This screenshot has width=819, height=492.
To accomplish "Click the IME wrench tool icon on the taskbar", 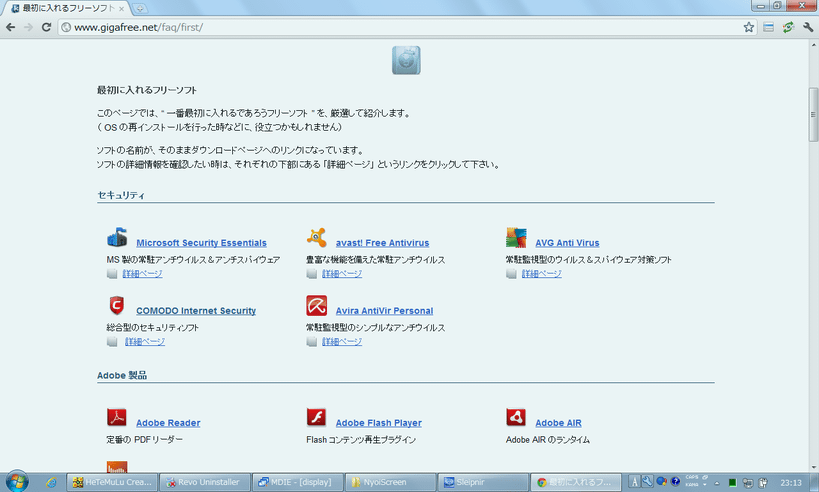I will click(x=647, y=482).
